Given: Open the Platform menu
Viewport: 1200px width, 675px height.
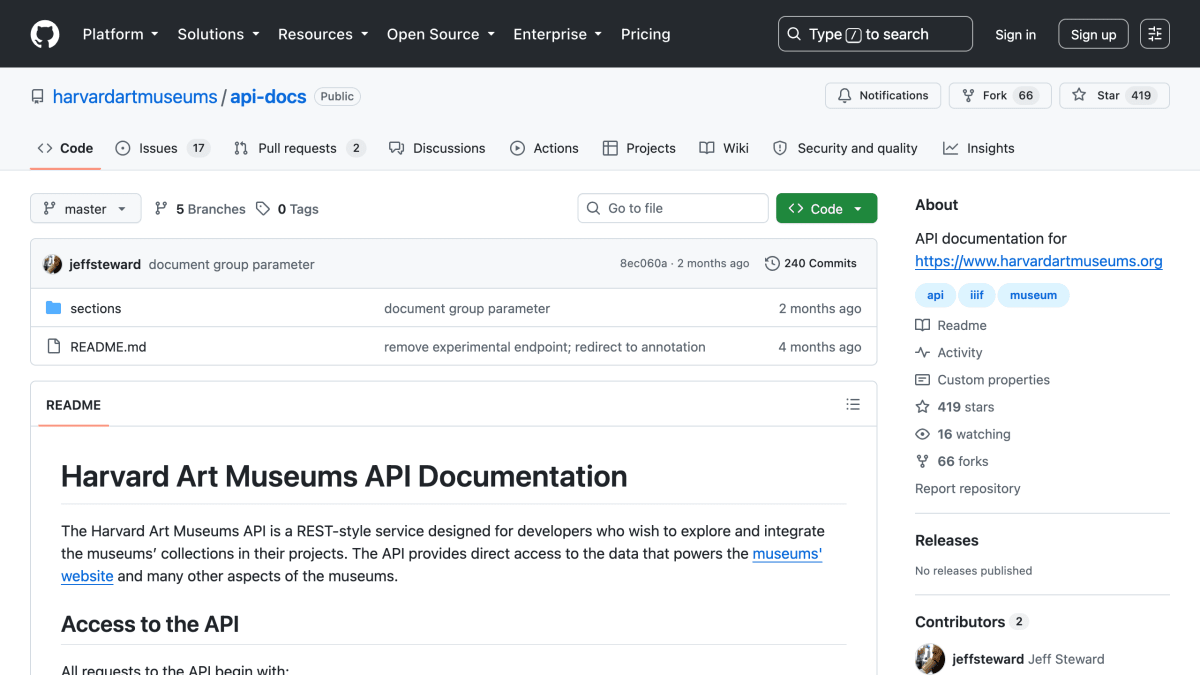Looking at the screenshot, I should tap(120, 34).
